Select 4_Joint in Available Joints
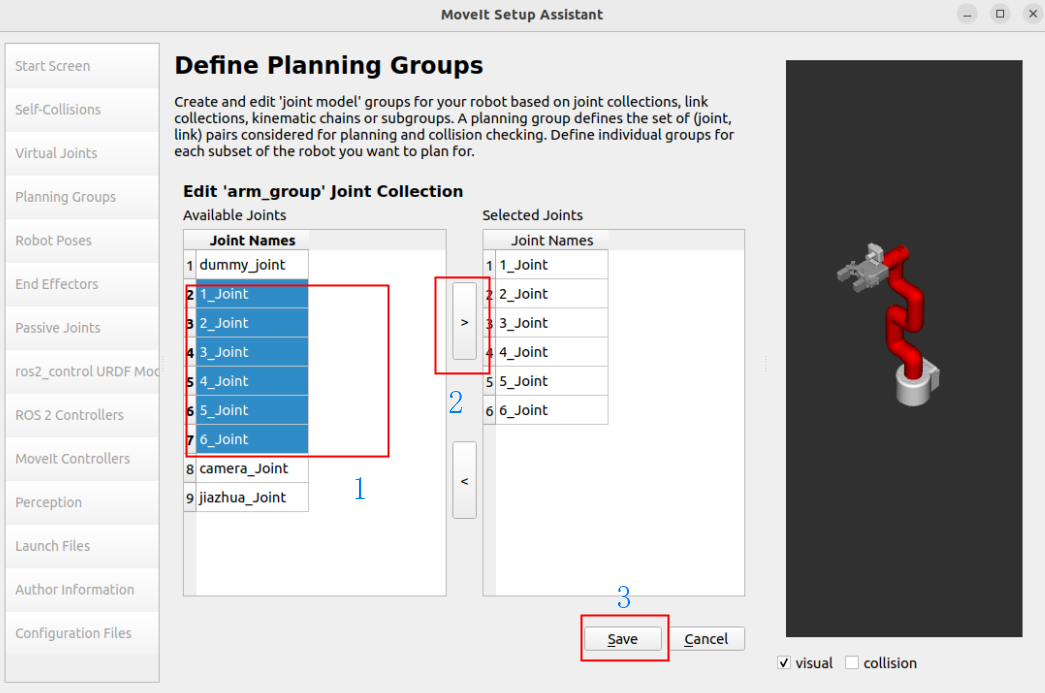The image size is (1045, 693). pos(252,381)
